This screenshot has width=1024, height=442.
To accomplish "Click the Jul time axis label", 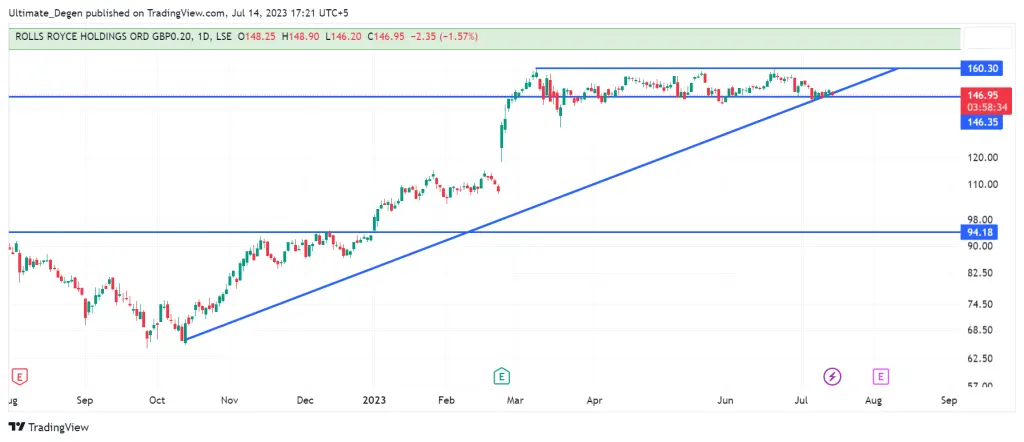I will [x=801, y=400].
